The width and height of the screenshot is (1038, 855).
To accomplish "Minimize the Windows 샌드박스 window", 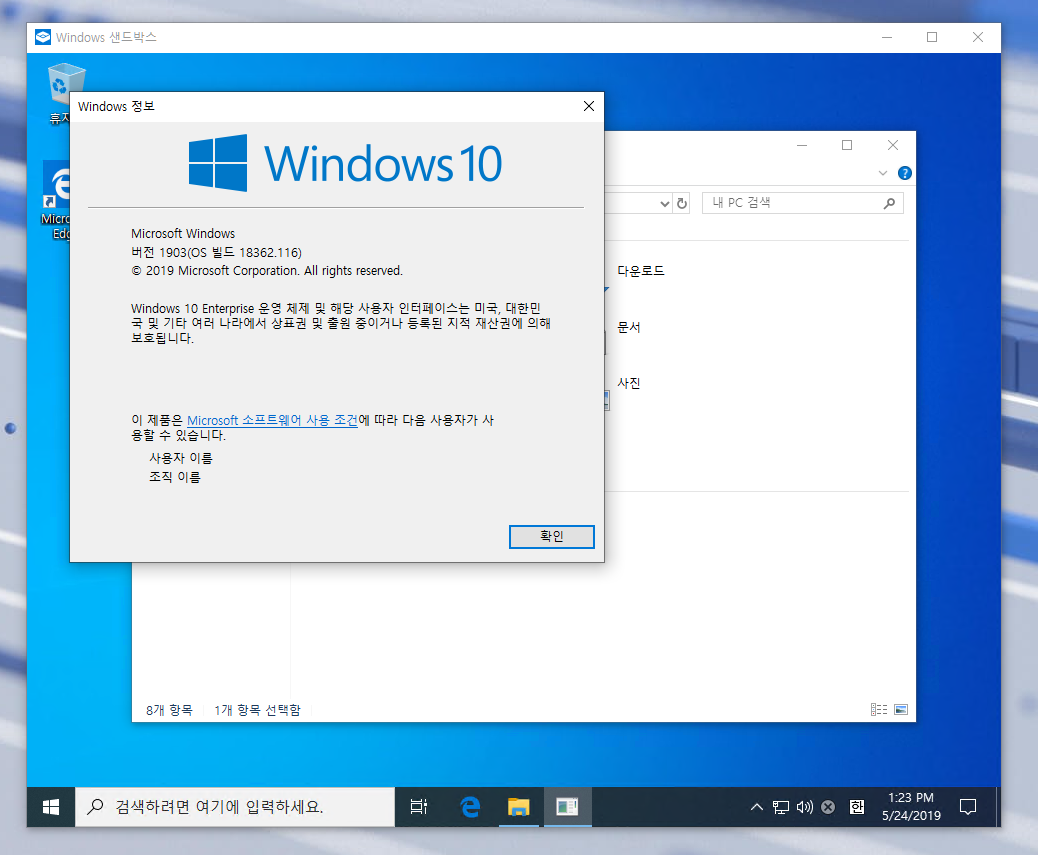I will 887,37.
